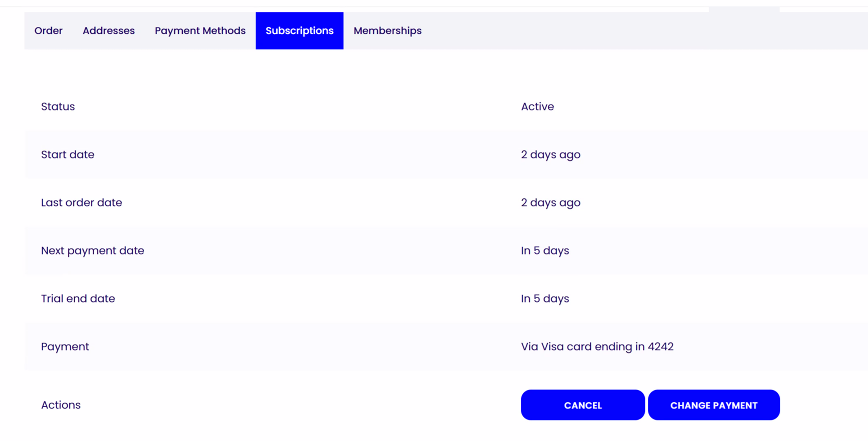The height and width of the screenshot is (441, 868).
Task: Click the Trial end date value
Action: point(545,299)
